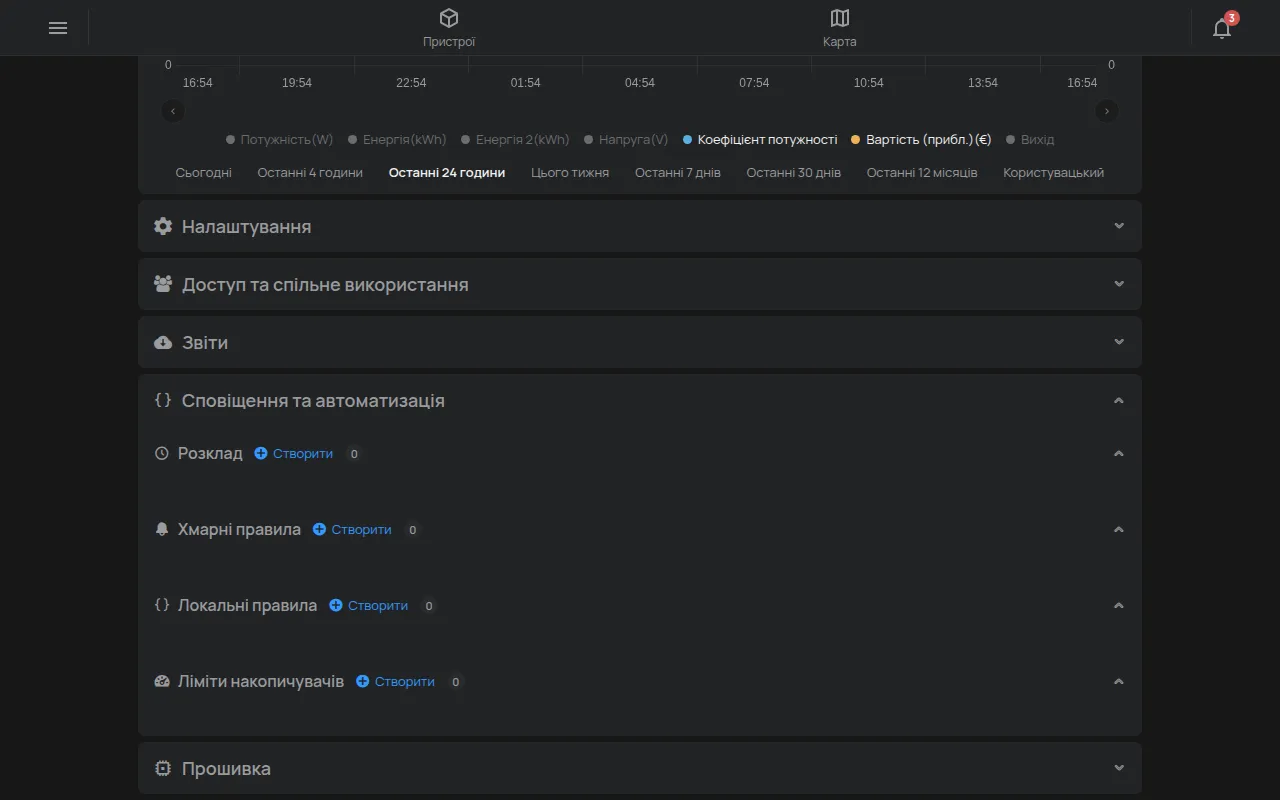Open the Пристрої cube icon
Viewport: 1280px width, 800px height.
pos(449,18)
